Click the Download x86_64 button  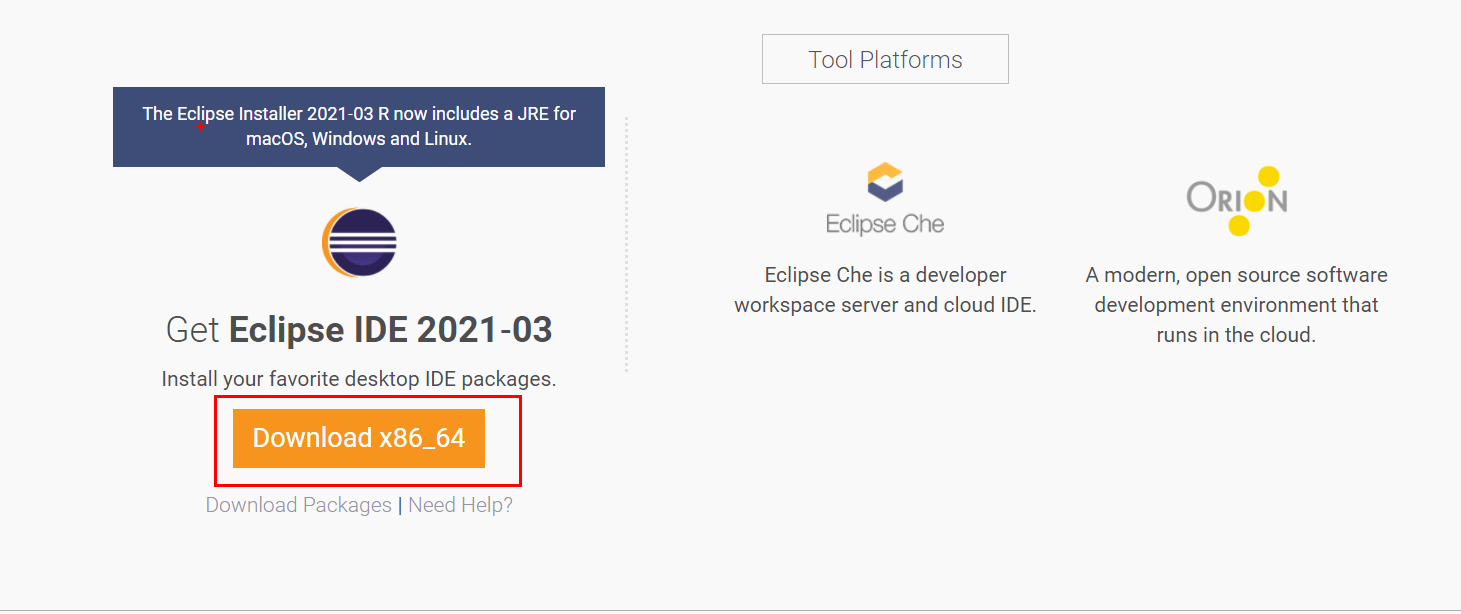pyautogui.click(x=359, y=438)
